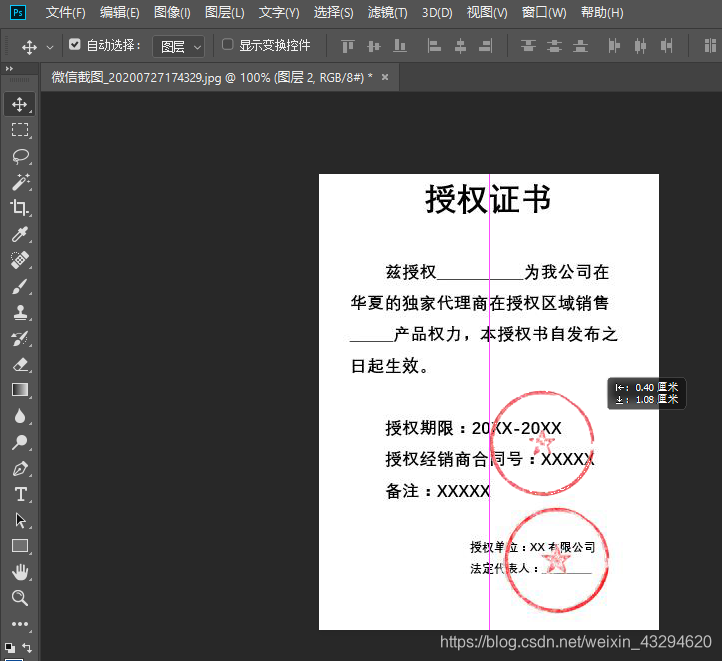Open the 编辑(E) menu
The width and height of the screenshot is (722, 661).
coord(120,12)
